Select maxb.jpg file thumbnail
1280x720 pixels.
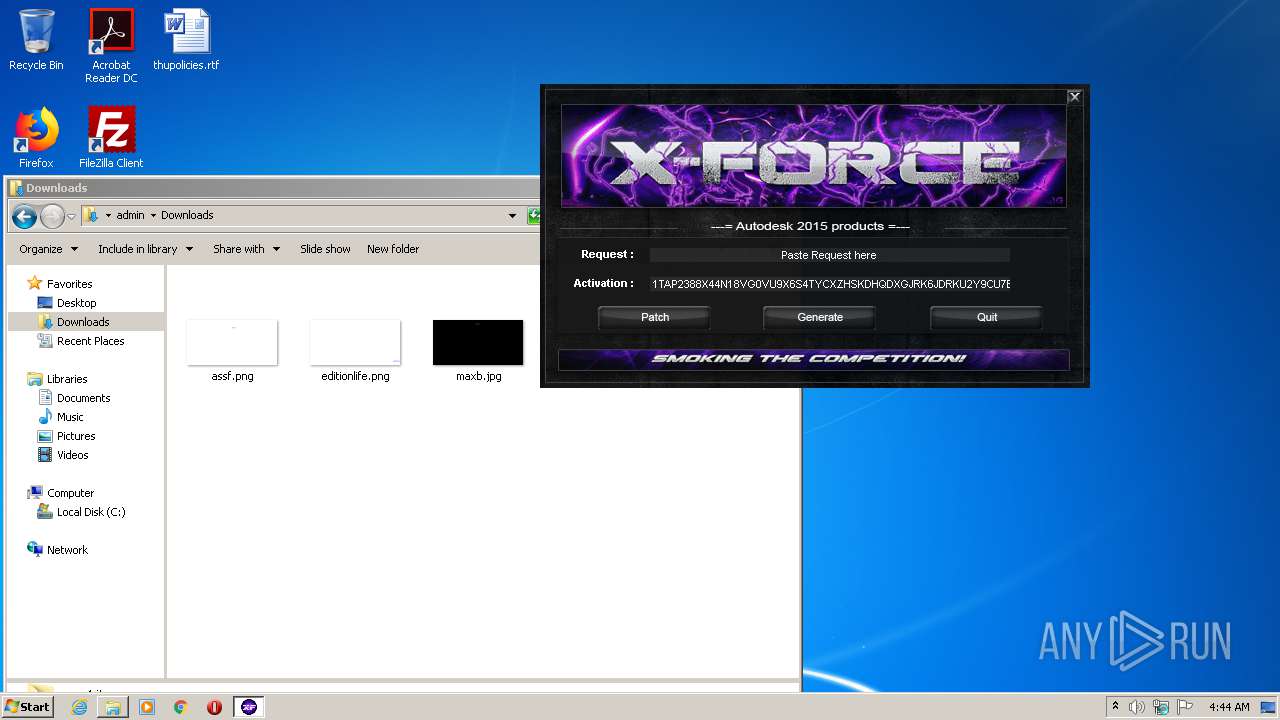(478, 351)
